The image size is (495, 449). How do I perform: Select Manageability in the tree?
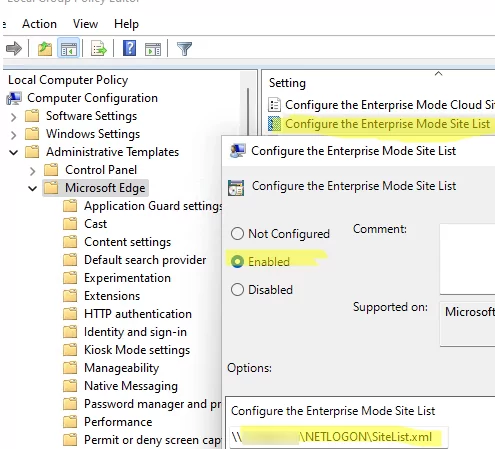[x=121, y=368]
